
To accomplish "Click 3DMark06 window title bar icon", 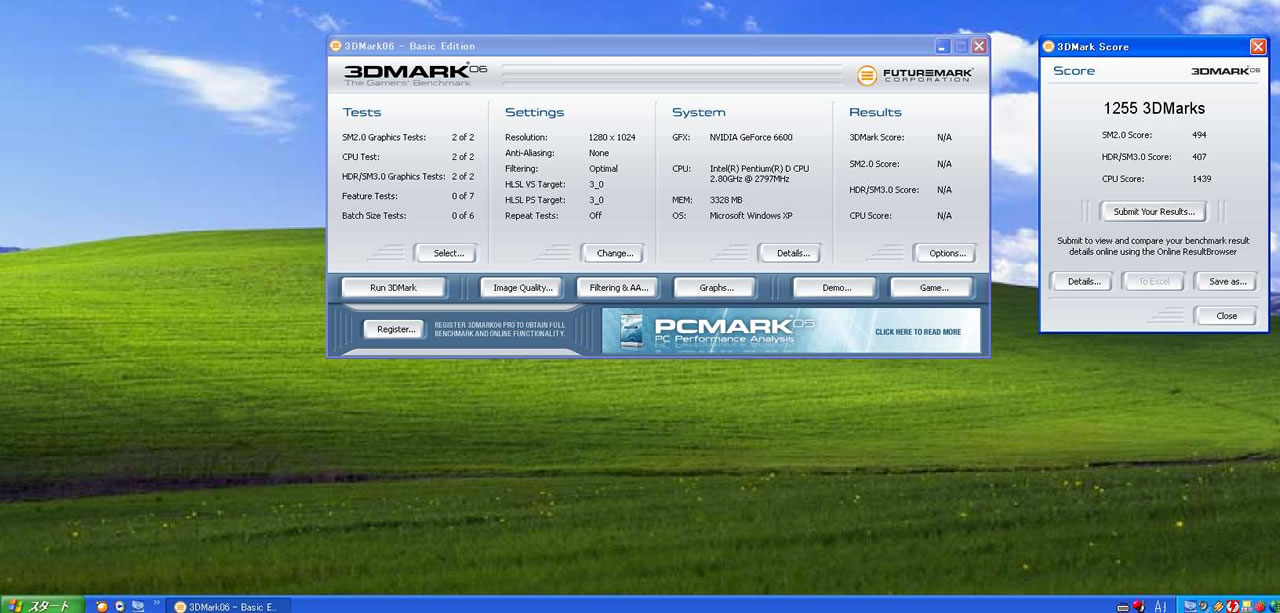I will 336,46.
